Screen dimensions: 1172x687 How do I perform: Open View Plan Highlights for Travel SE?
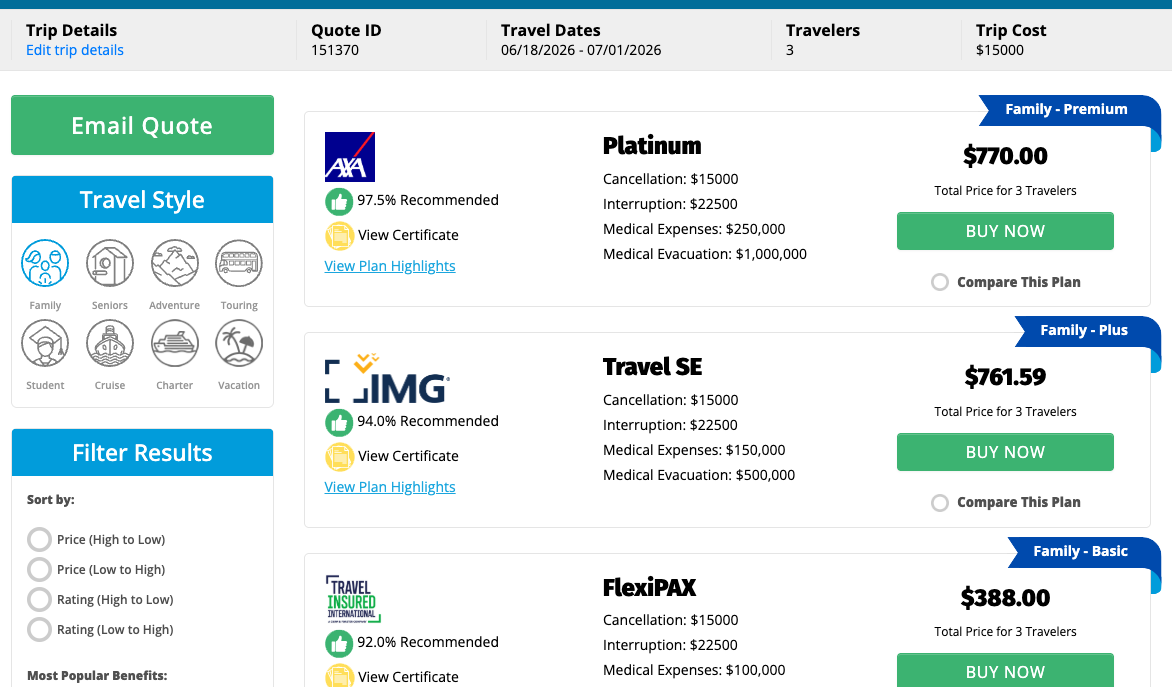[x=390, y=487]
